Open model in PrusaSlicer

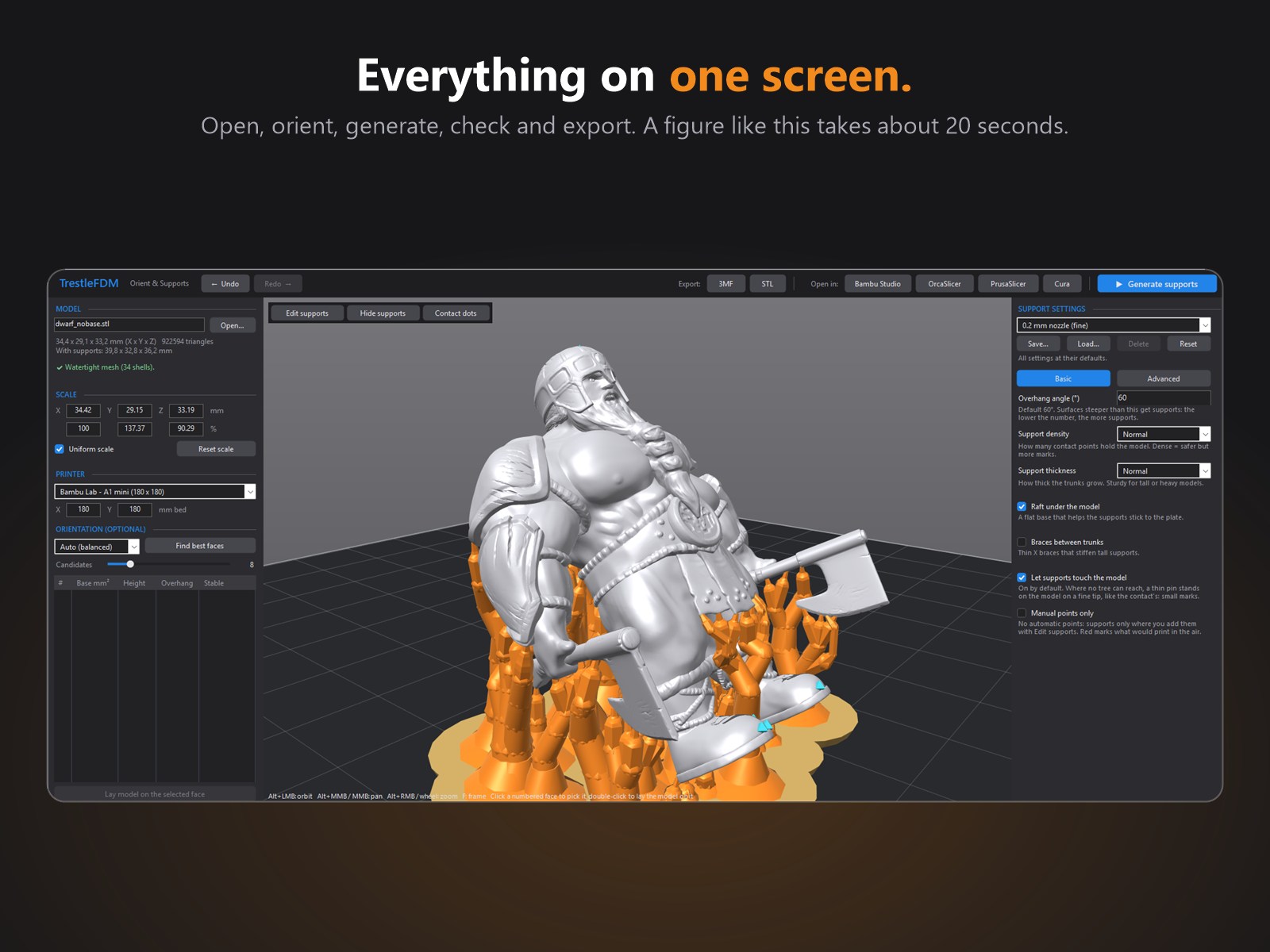(1008, 284)
